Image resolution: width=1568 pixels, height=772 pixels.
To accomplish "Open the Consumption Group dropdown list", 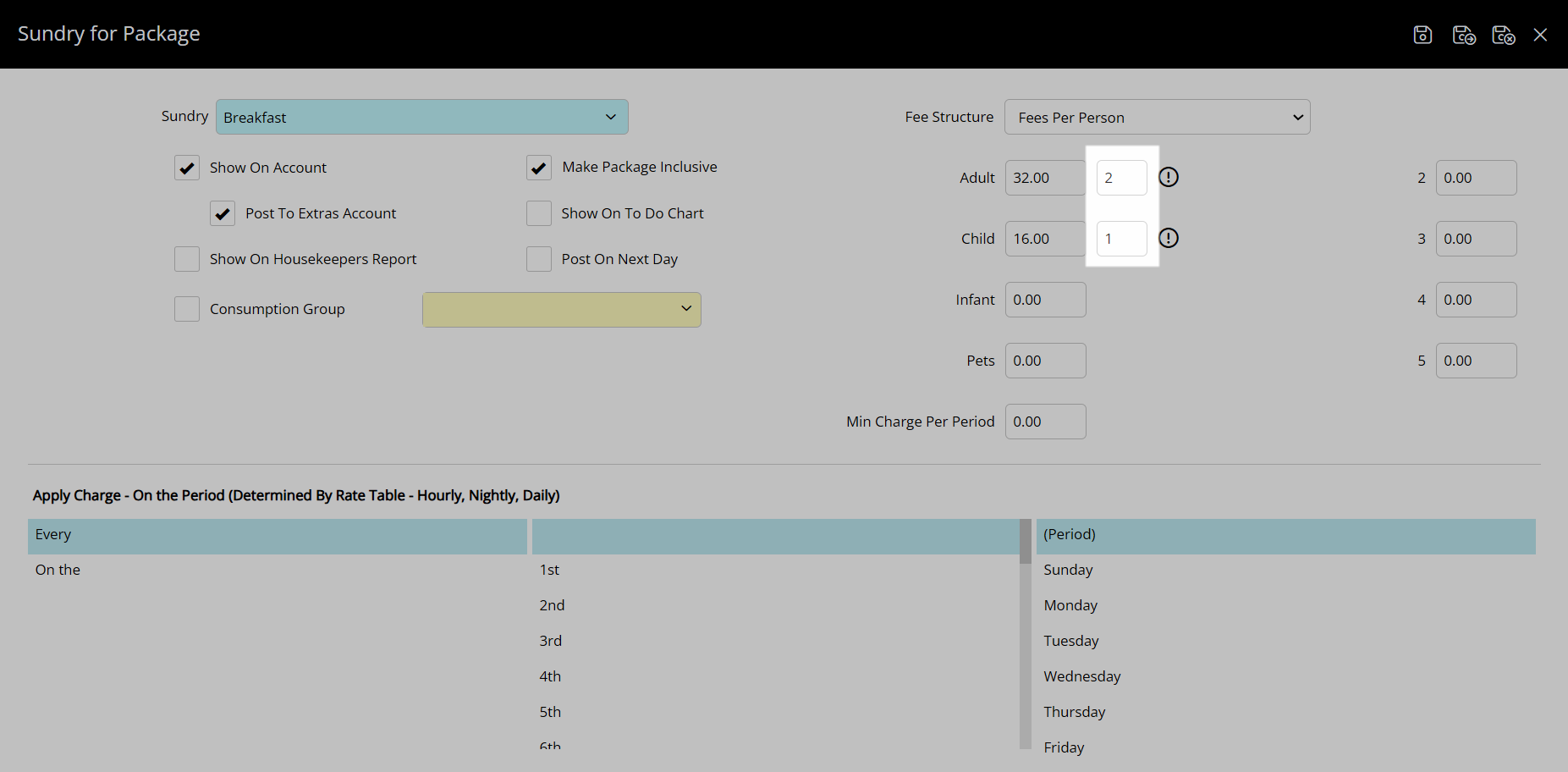I will point(561,309).
